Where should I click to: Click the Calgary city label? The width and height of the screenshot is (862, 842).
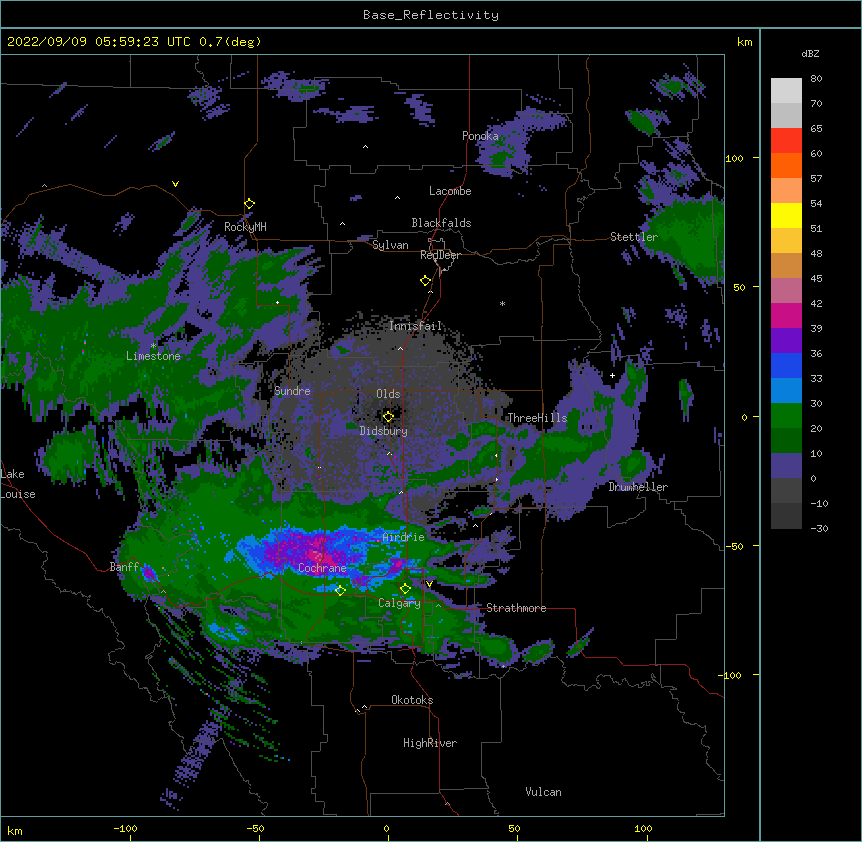tap(399, 603)
